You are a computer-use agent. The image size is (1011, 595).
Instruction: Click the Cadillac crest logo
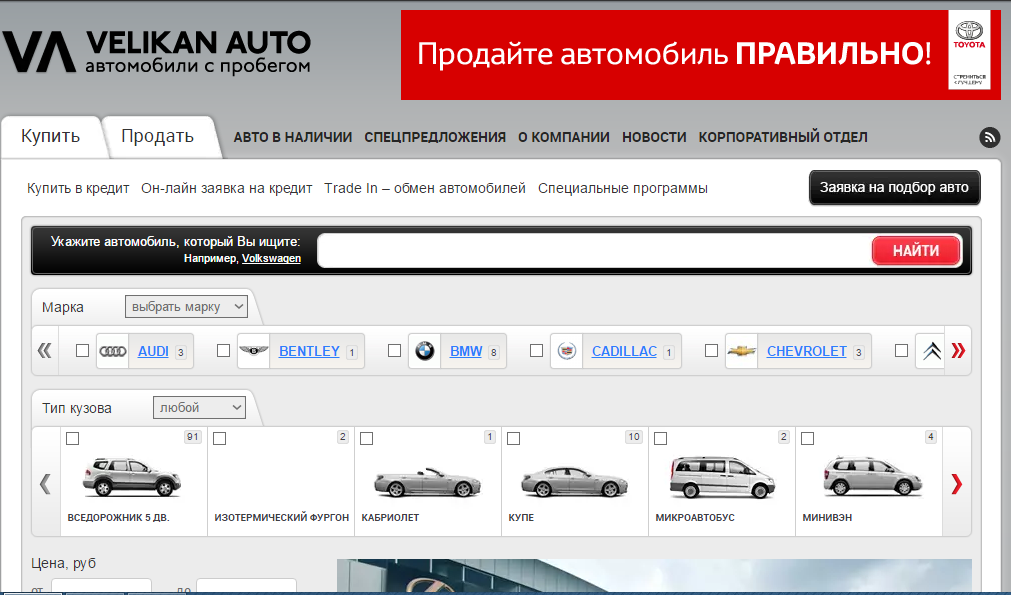(x=566, y=351)
